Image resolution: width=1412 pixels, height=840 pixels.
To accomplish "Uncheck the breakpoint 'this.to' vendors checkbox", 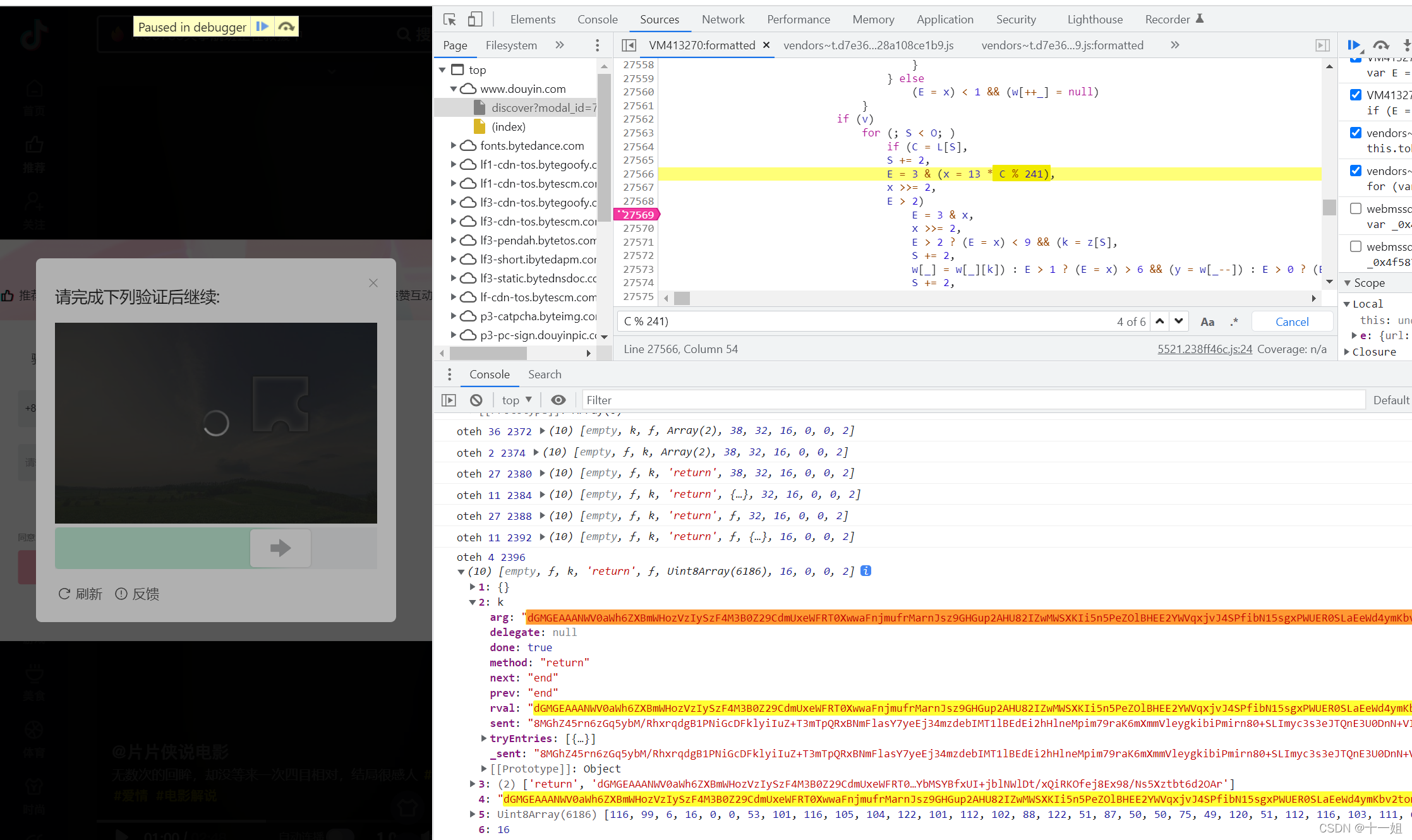I will (1356, 133).
